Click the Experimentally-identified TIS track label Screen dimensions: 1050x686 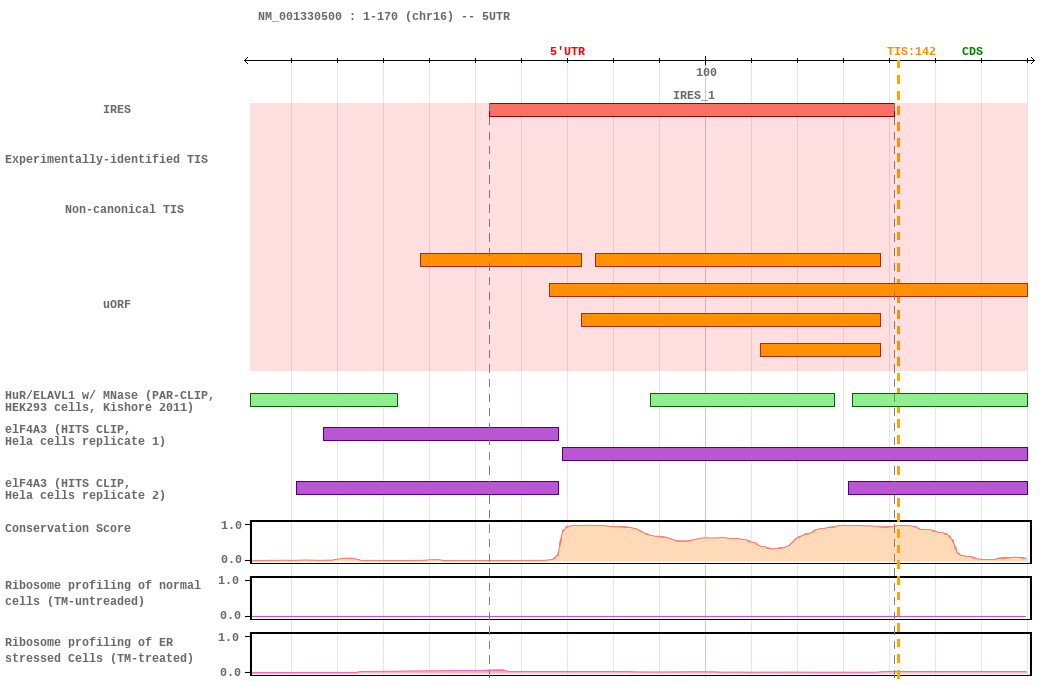106,160
